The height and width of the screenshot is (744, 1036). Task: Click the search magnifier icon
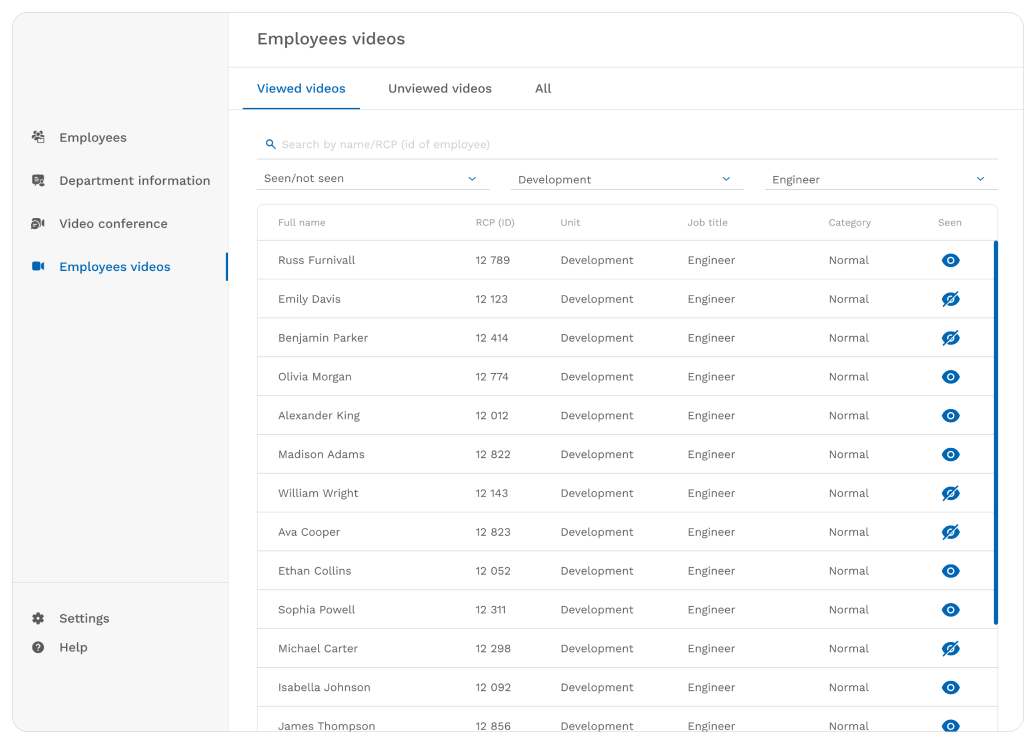point(270,144)
